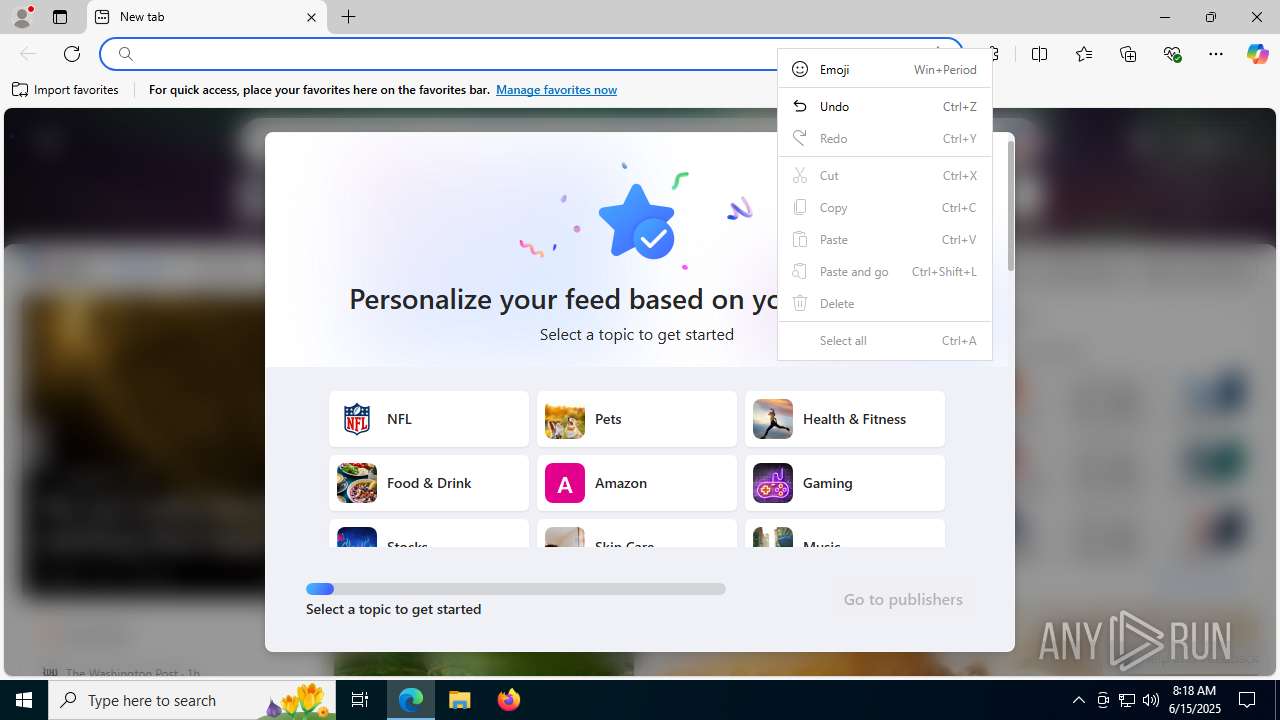Viewport: 1280px width, 720px height.
Task: Choose Select all from context menu
Action: pyautogui.click(x=885, y=340)
